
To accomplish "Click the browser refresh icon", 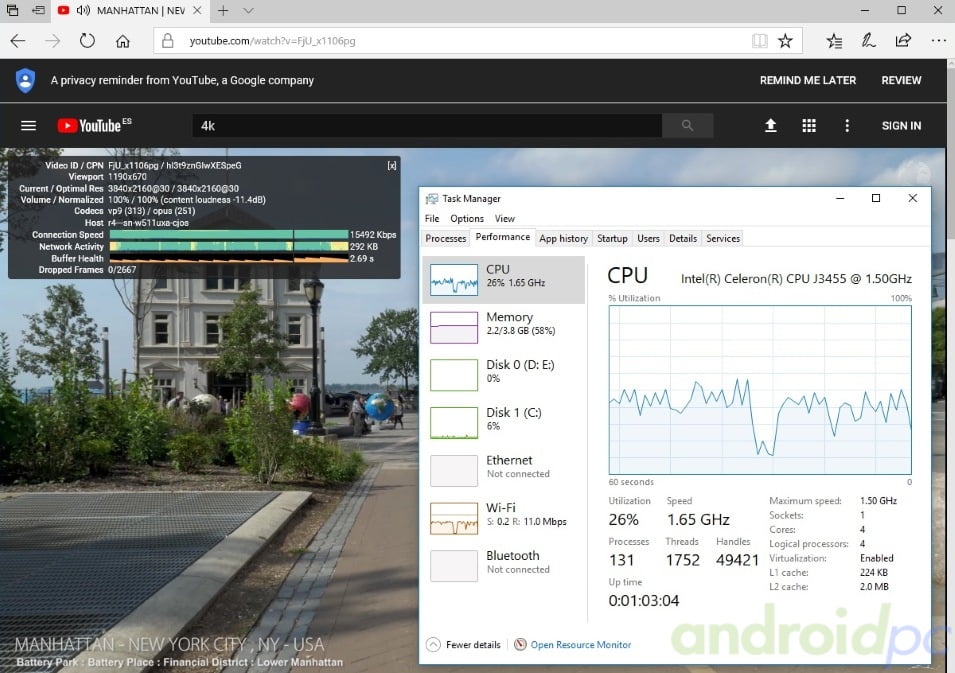I will pyautogui.click(x=87, y=41).
